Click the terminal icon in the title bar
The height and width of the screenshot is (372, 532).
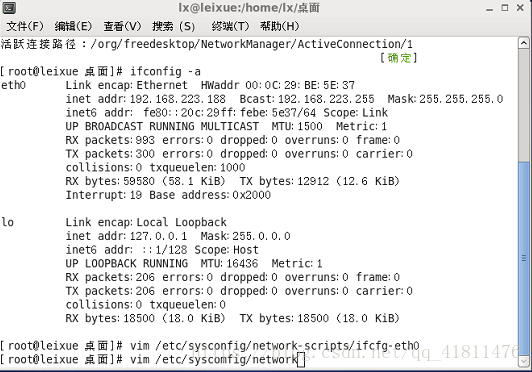pyautogui.click(x=9, y=8)
